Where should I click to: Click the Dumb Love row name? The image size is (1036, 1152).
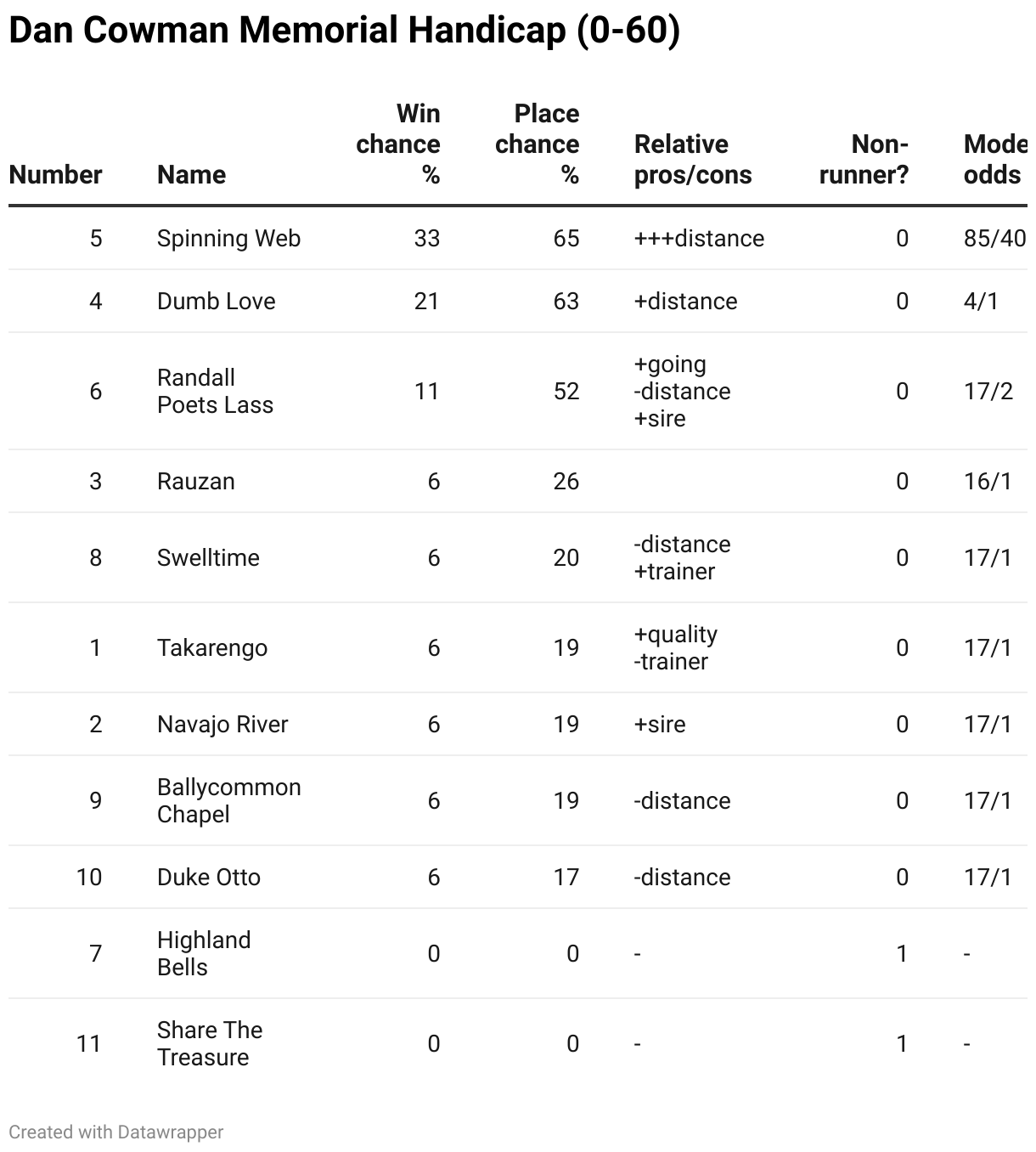tap(216, 302)
